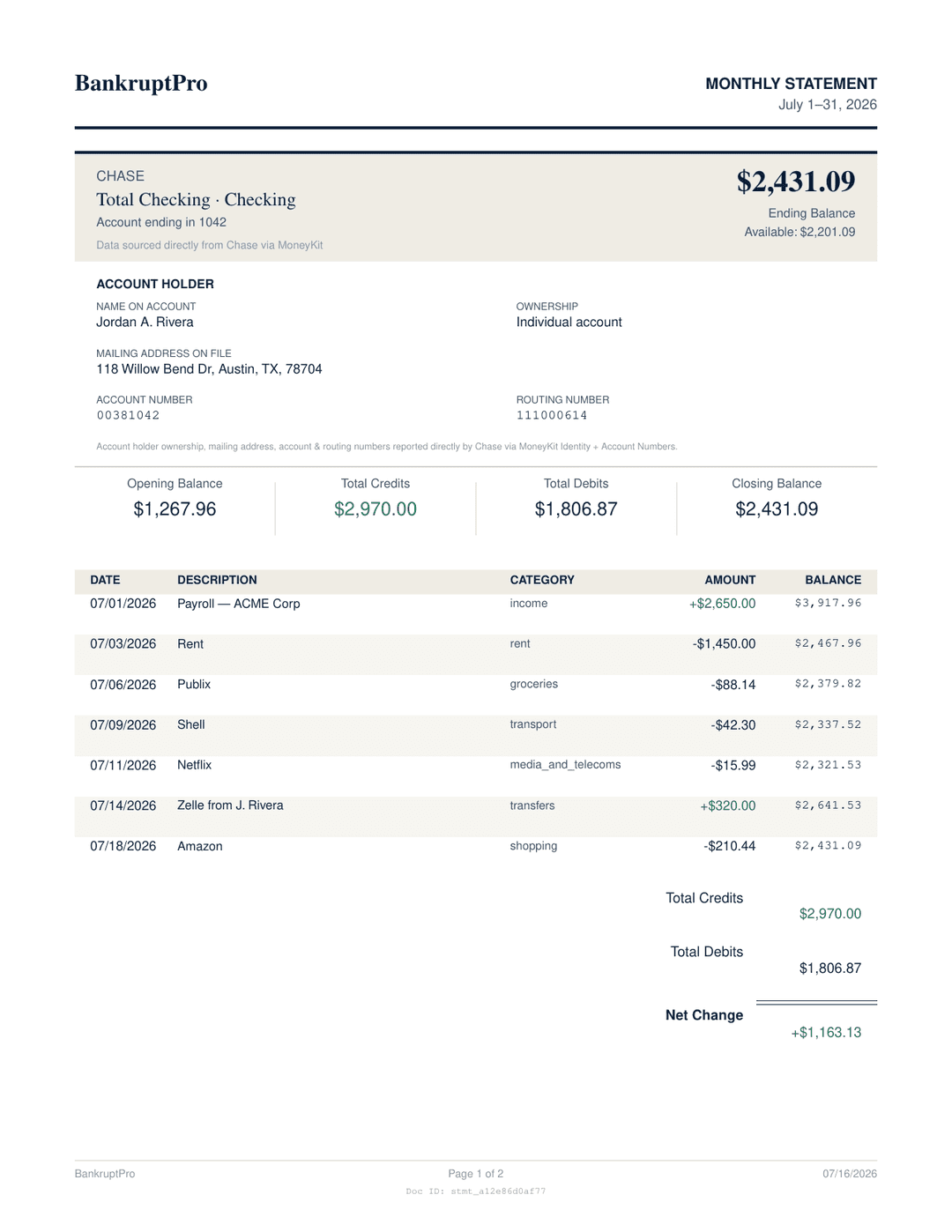Image resolution: width=952 pixels, height=1232 pixels.
Task: Click the ownership disclosure footnote
Action: click(x=386, y=447)
